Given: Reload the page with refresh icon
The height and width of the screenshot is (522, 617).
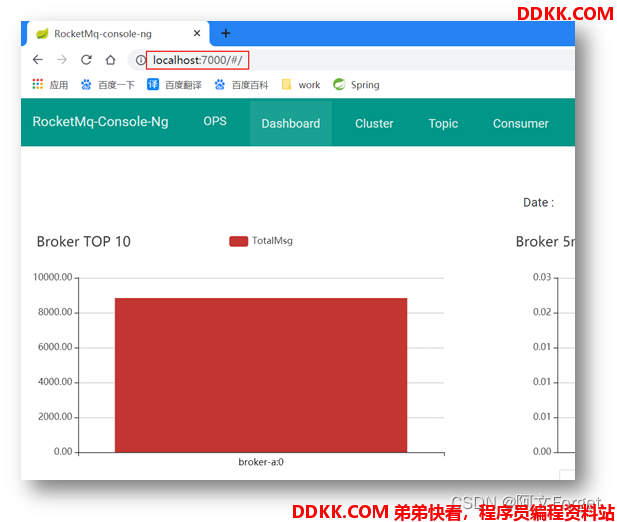Looking at the screenshot, I should click(87, 60).
